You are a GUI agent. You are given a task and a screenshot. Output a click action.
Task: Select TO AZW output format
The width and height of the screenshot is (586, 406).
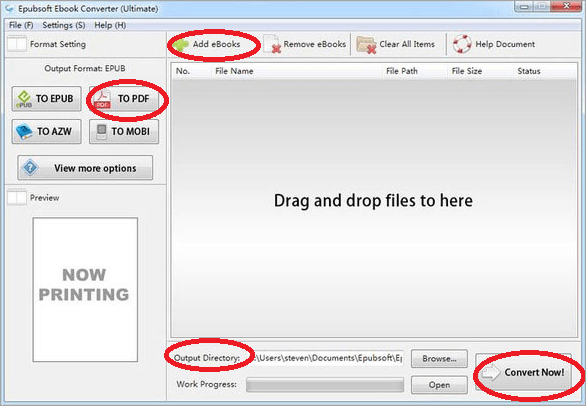tap(46, 132)
